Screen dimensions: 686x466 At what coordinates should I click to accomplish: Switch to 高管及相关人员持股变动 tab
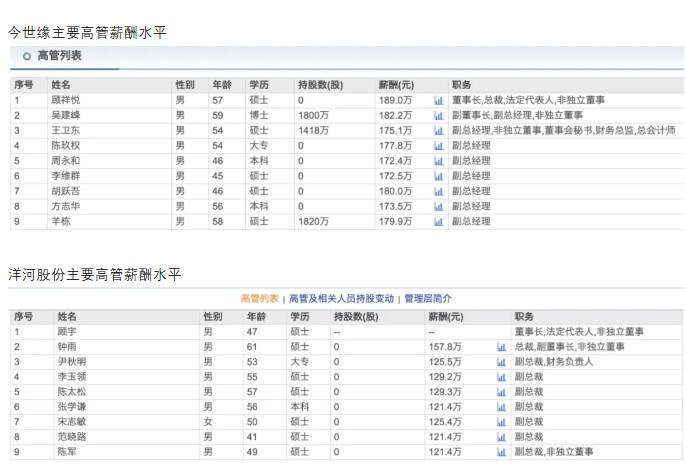(x=341, y=298)
